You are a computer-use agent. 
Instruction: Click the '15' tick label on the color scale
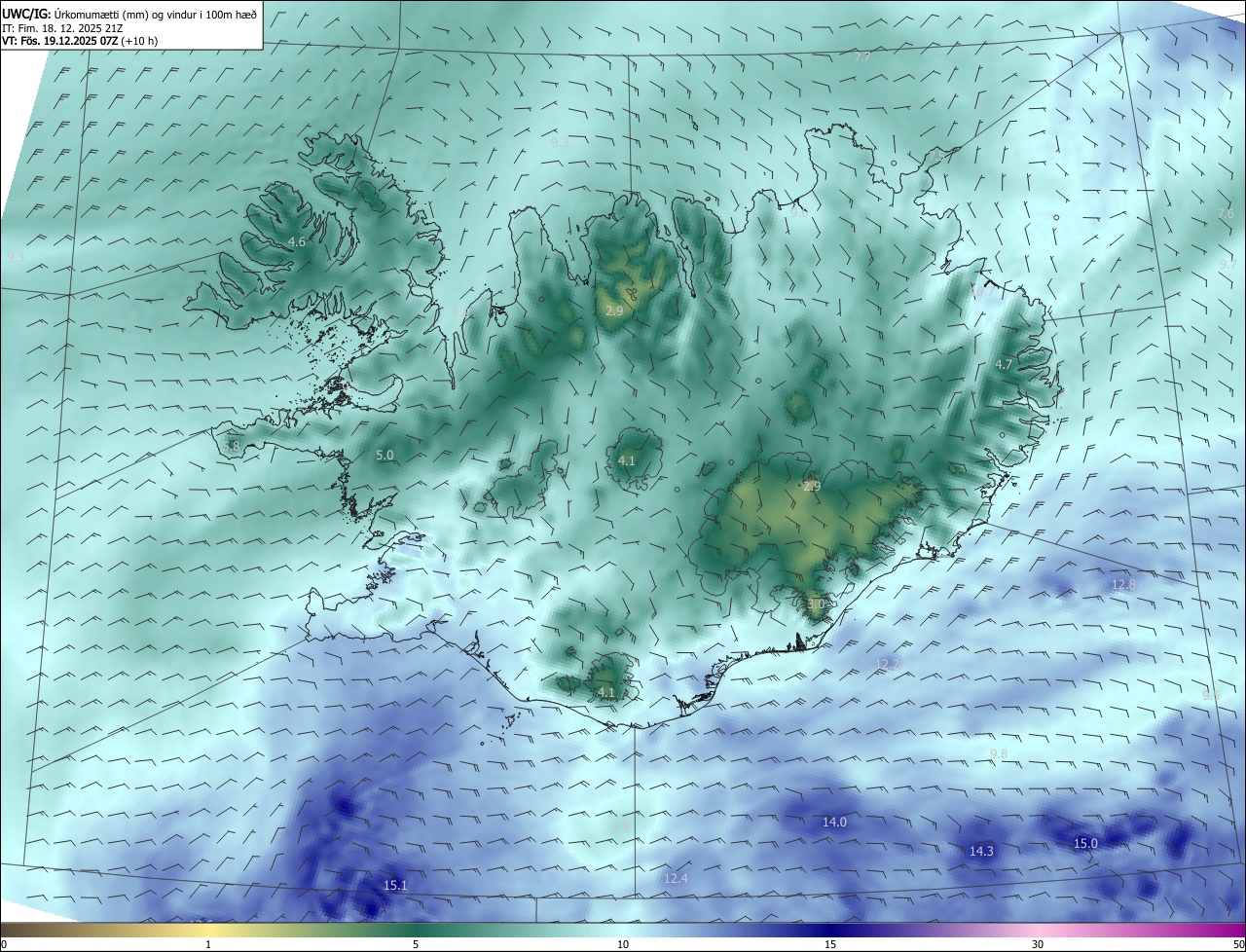830,944
